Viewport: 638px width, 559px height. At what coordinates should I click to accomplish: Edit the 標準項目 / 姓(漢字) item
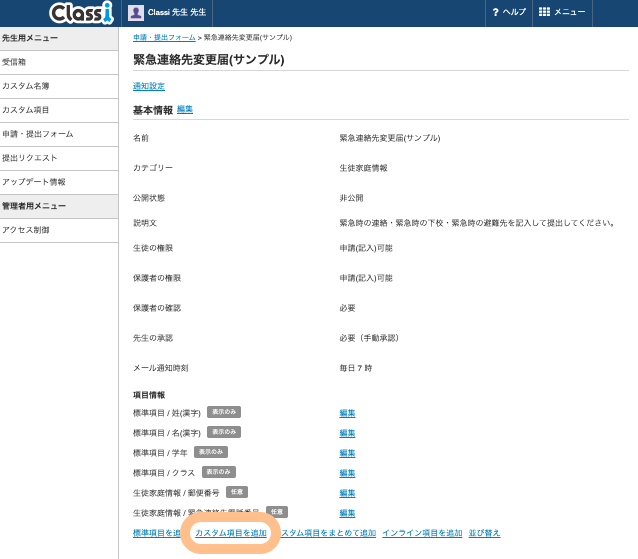[347, 413]
